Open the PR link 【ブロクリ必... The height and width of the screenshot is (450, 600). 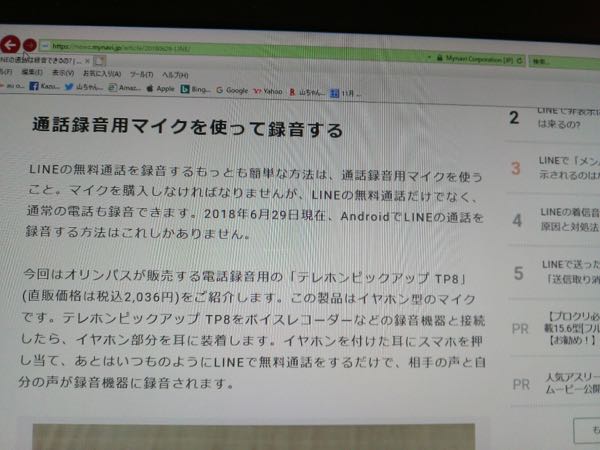pyautogui.click(x=571, y=328)
